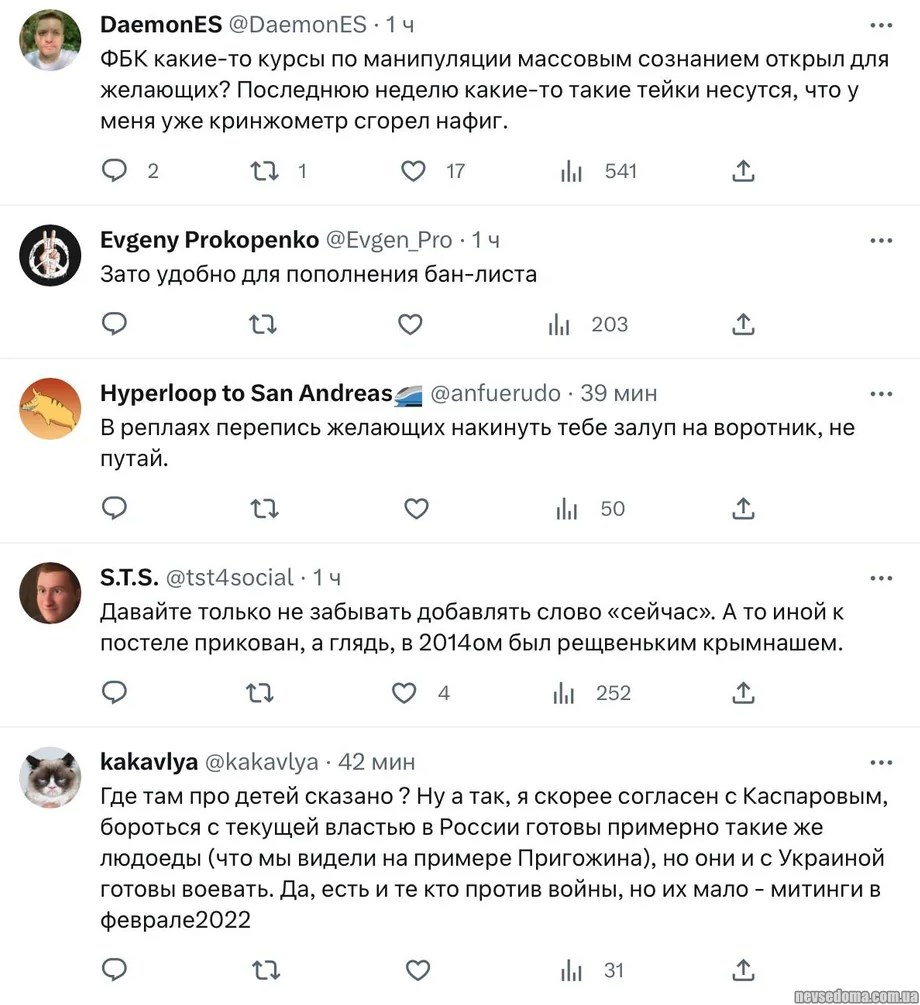Viewport: 920px width, 1005px height.
Task: Open the kakavlya profile name link
Action: click(x=148, y=762)
